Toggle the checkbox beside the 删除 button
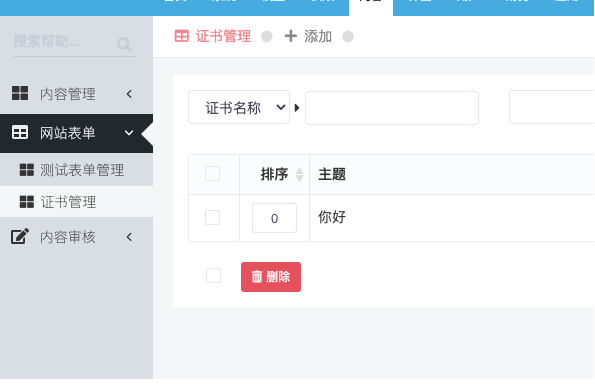595x385 pixels. (x=213, y=275)
